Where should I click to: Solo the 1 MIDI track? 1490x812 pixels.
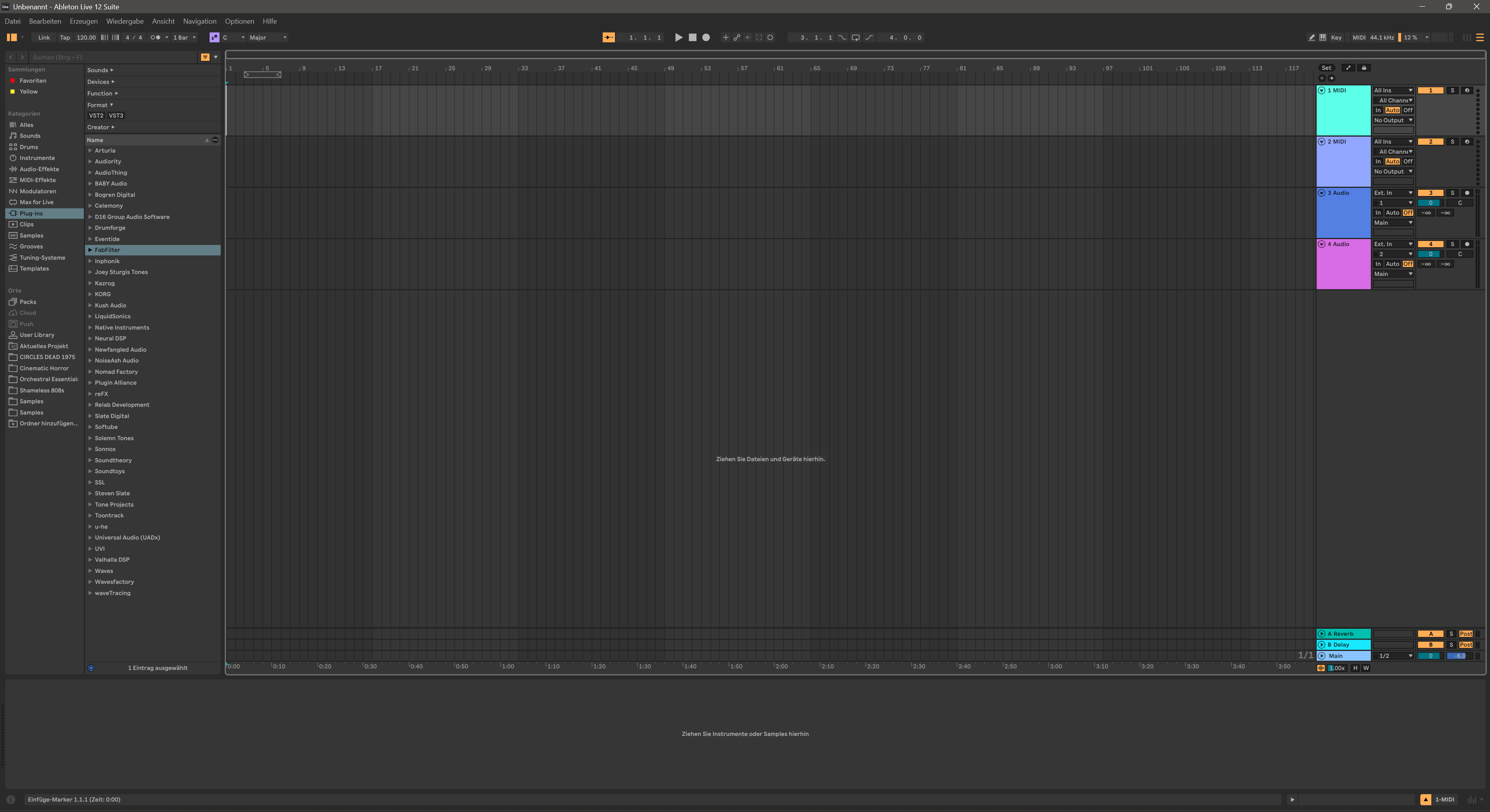pos(1452,90)
